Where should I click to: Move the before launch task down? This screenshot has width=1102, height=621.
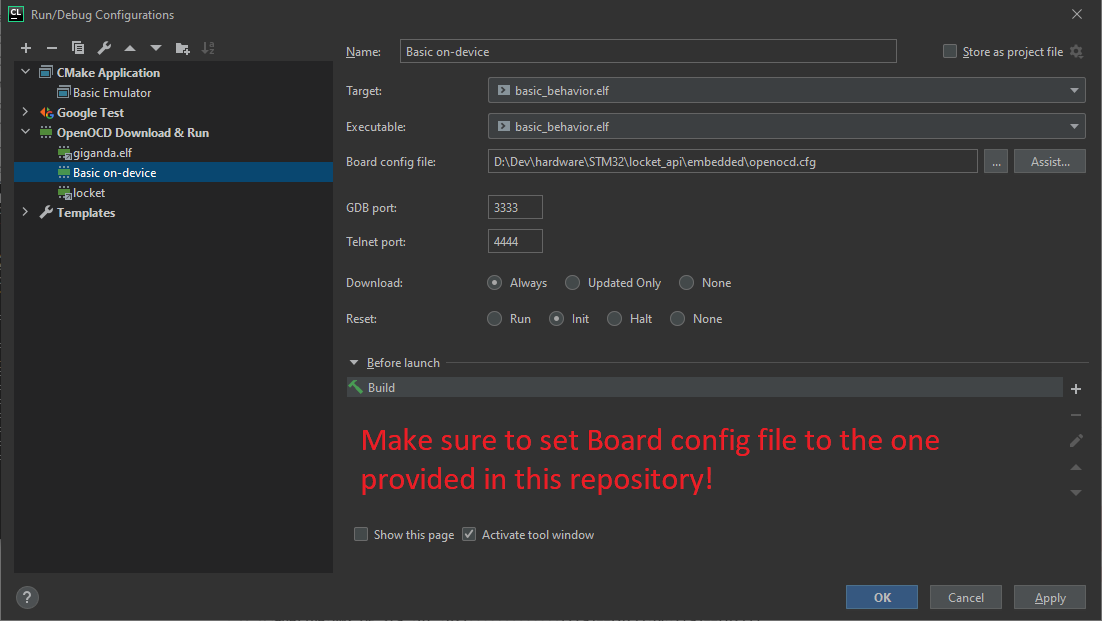click(x=1076, y=493)
